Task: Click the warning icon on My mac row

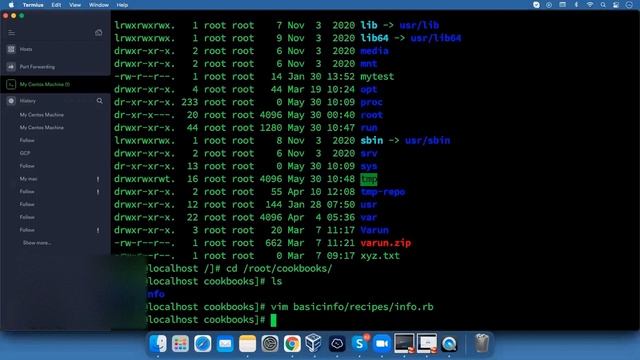Action: pyautogui.click(x=98, y=179)
